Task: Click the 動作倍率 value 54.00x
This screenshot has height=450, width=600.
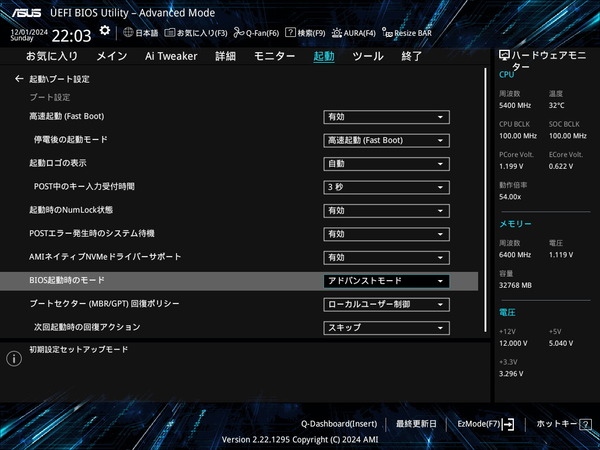Action: tap(510, 197)
